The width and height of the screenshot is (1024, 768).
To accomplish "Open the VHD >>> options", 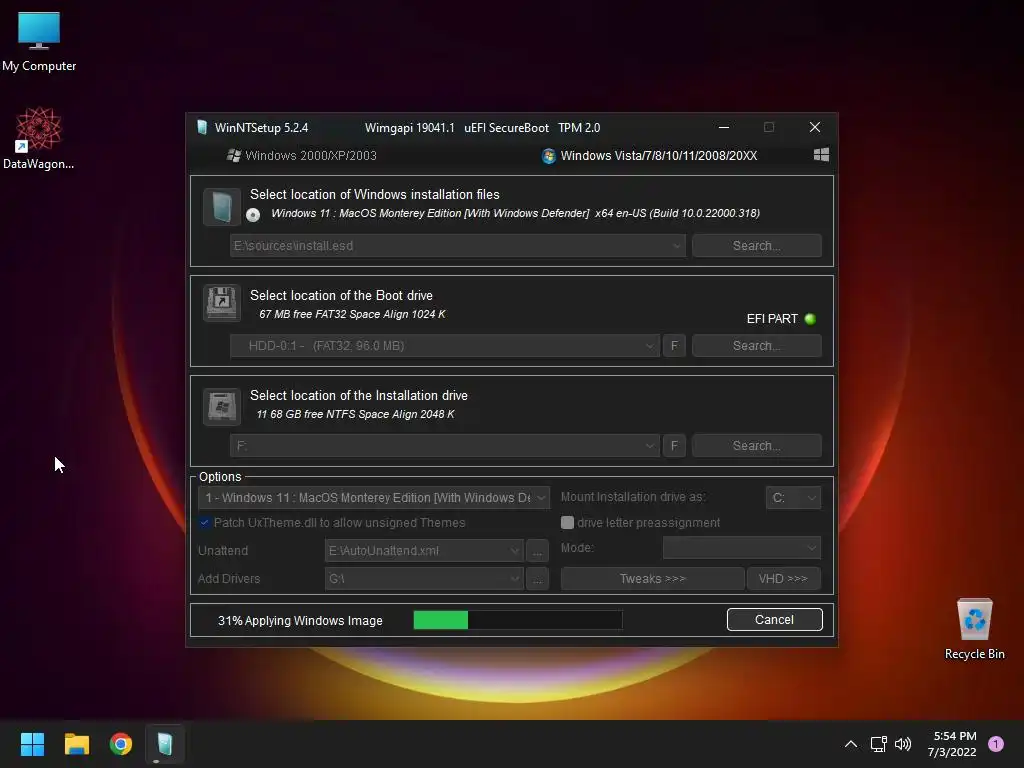I will pyautogui.click(x=783, y=579).
